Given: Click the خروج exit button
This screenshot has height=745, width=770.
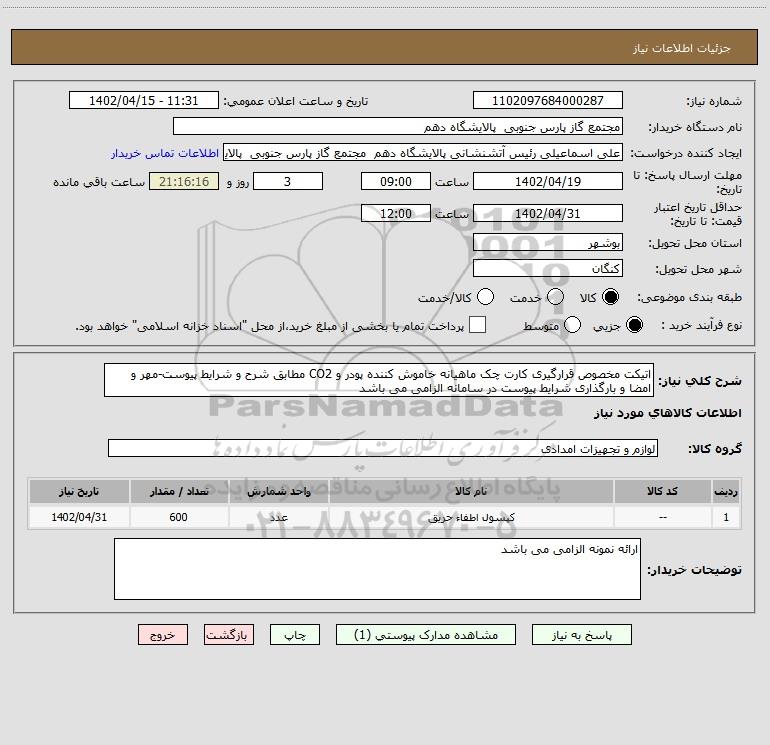Looking at the screenshot, I should click(163, 635).
